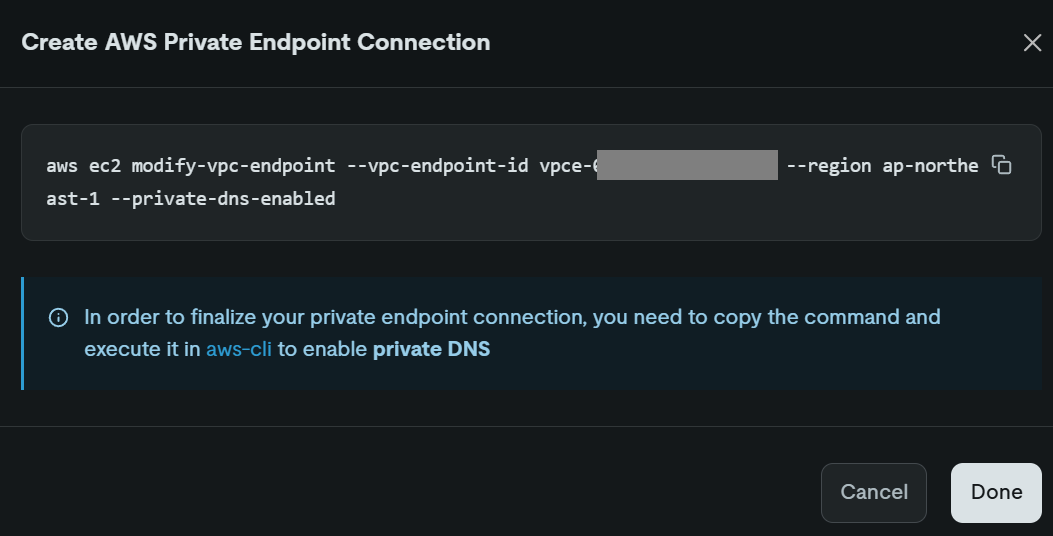Image resolution: width=1053 pixels, height=536 pixels.
Task: Open the aws-cli link
Action: click(x=238, y=349)
